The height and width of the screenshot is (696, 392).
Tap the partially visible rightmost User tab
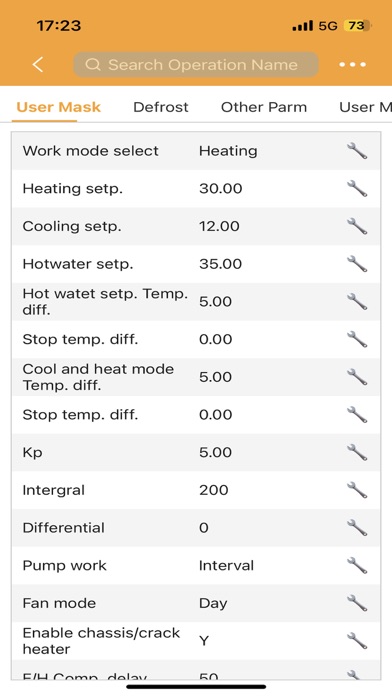click(x=365, y=107)
